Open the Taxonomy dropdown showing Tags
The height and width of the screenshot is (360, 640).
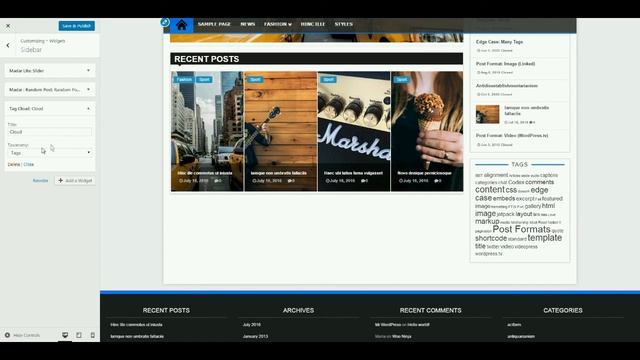(x=50, y=153)
